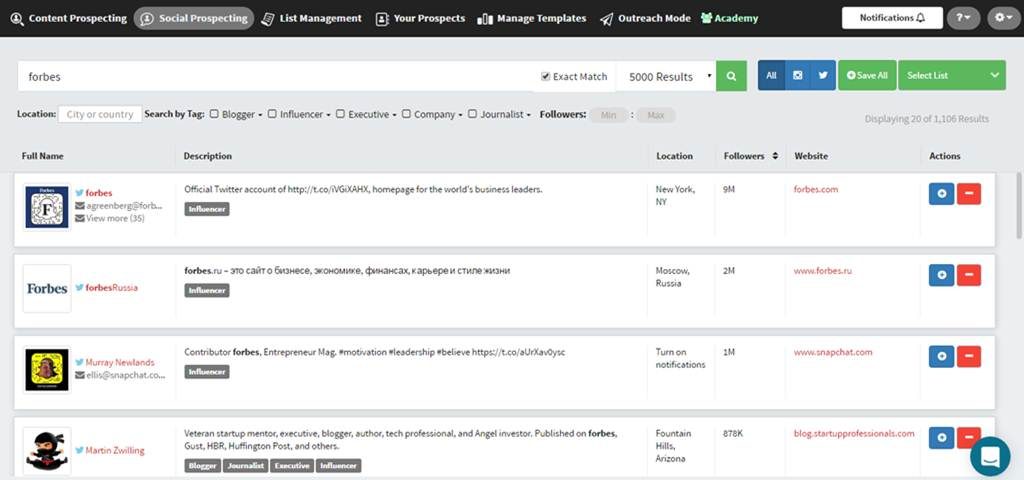Click Martin Zwilling's Journalist tag
This screenshot has height=480, width=1024.
tap(246, 466)
